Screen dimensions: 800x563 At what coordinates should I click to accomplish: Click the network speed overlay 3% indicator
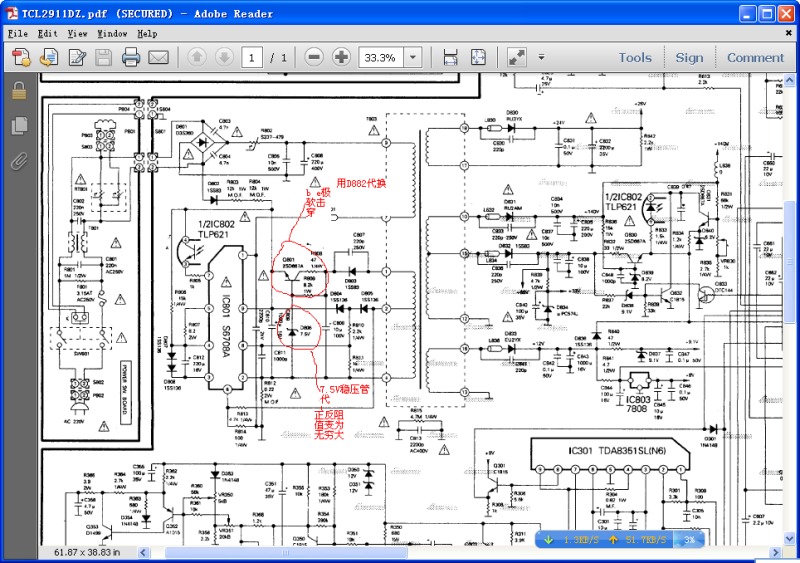coord(689,540)
